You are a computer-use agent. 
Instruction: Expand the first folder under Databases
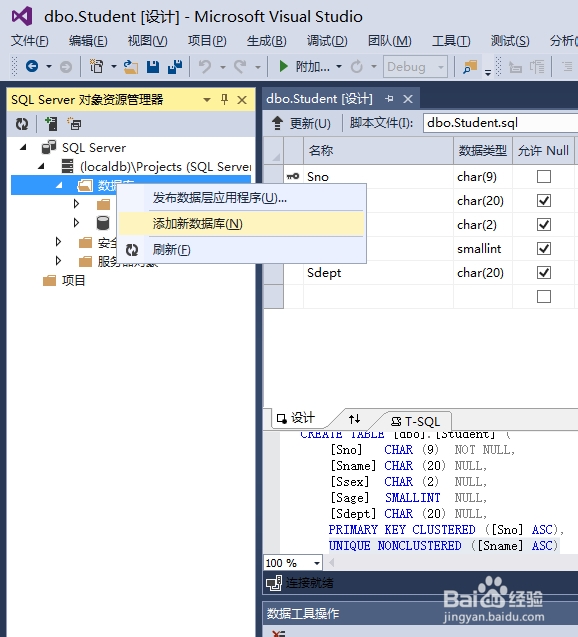click(76, 204)
